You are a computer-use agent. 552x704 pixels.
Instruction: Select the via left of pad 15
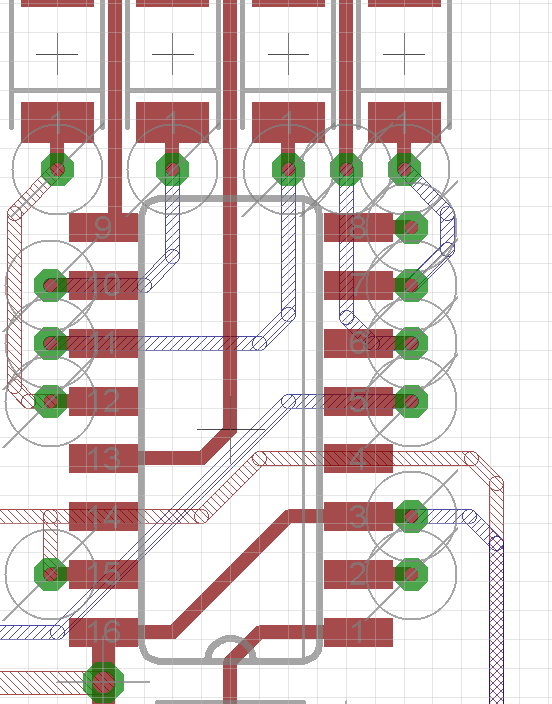pos(51,574)
